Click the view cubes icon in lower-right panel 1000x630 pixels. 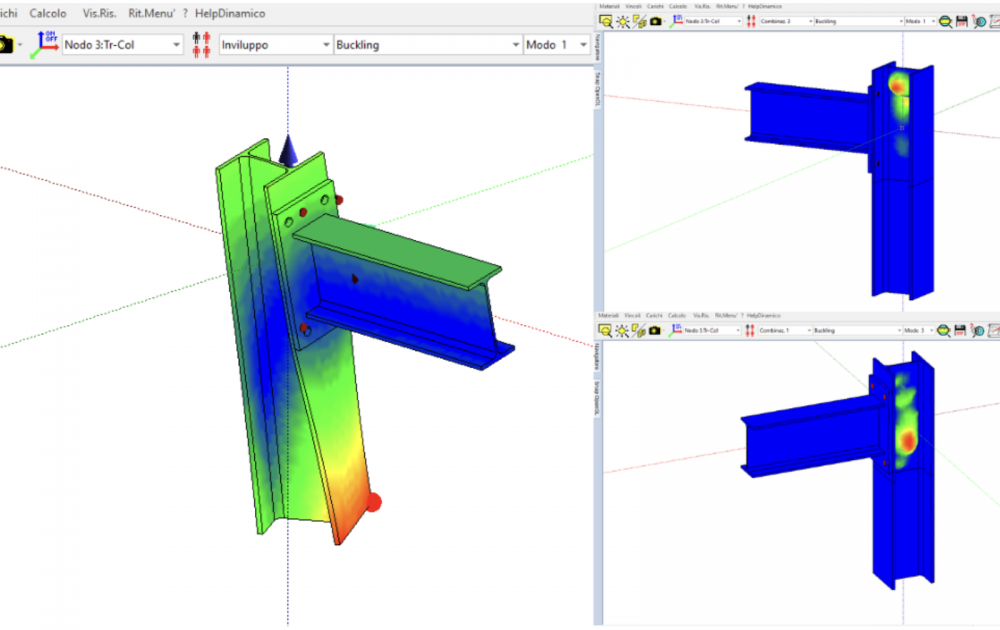tap(637, 330)
